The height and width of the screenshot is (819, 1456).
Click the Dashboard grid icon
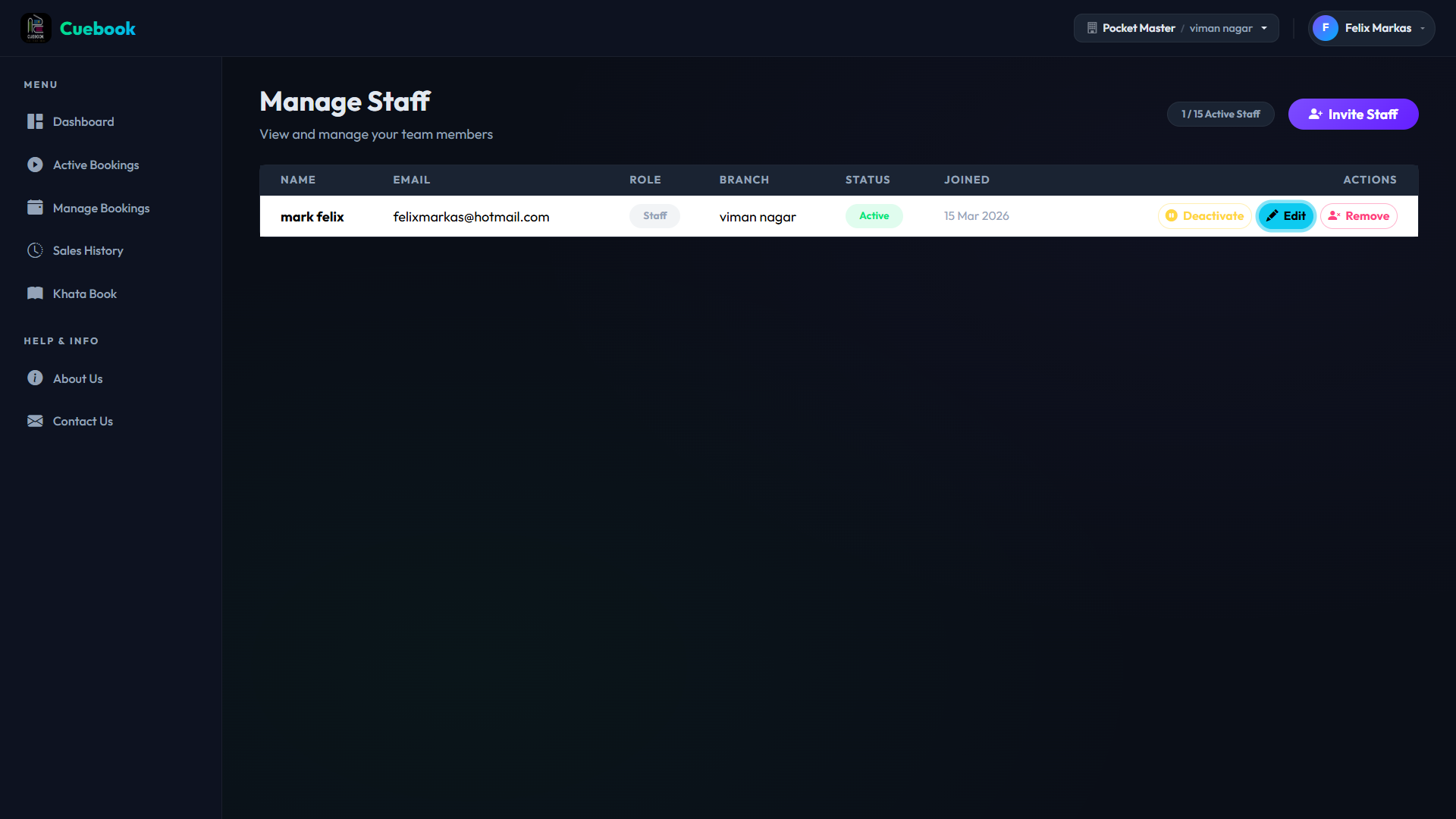(x=35, y=121)
